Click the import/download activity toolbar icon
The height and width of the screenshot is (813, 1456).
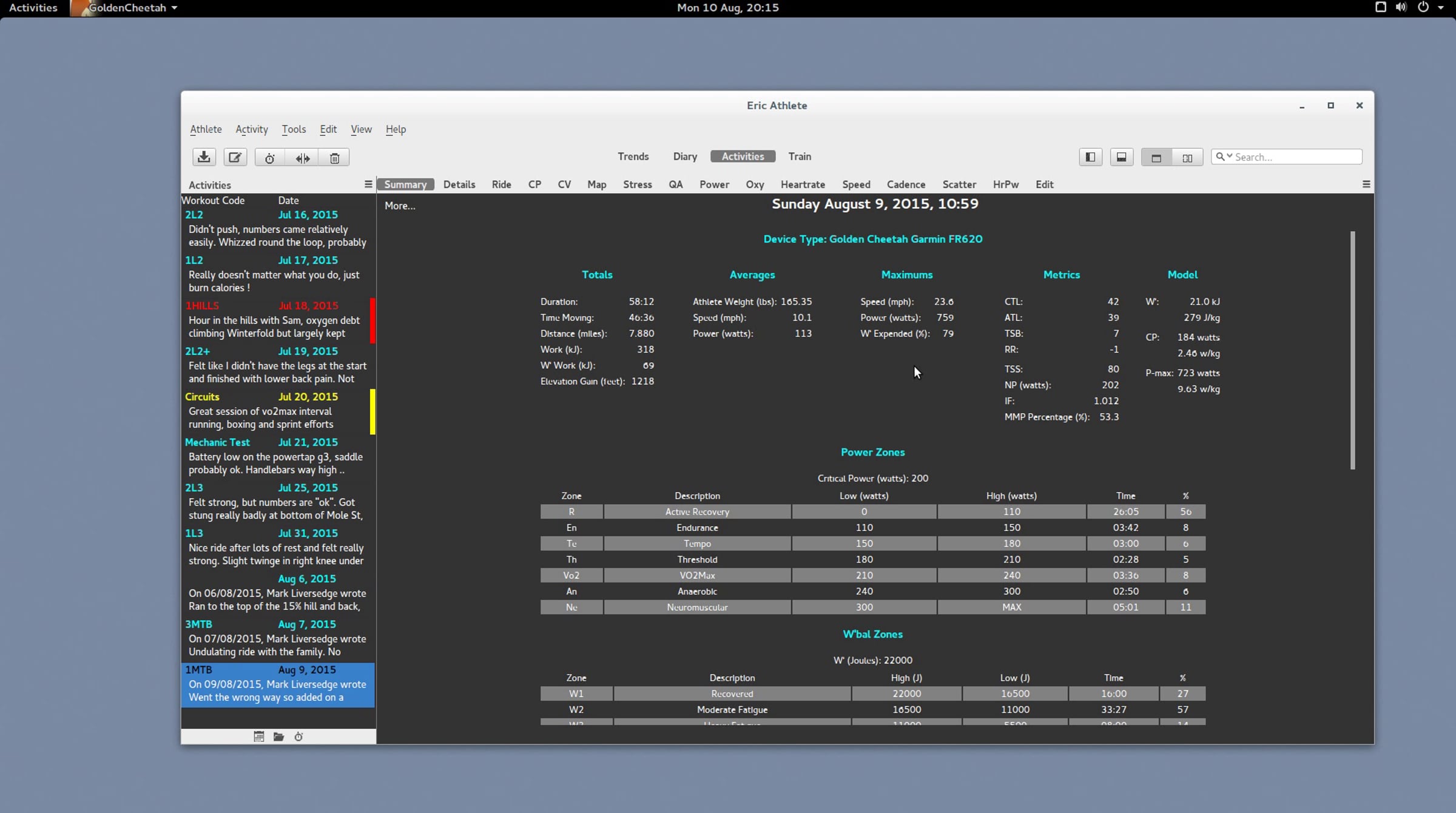(204, 157)
